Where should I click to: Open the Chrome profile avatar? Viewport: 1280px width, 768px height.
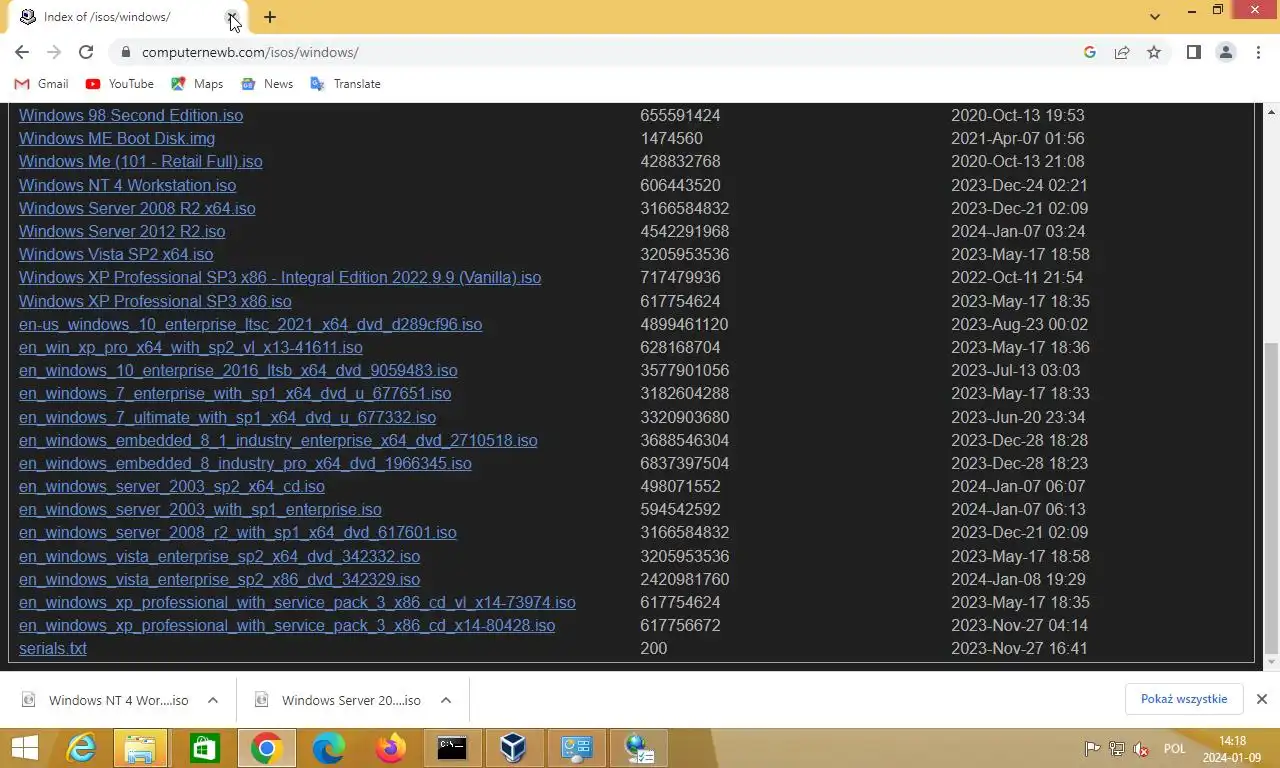(1226, 52)
